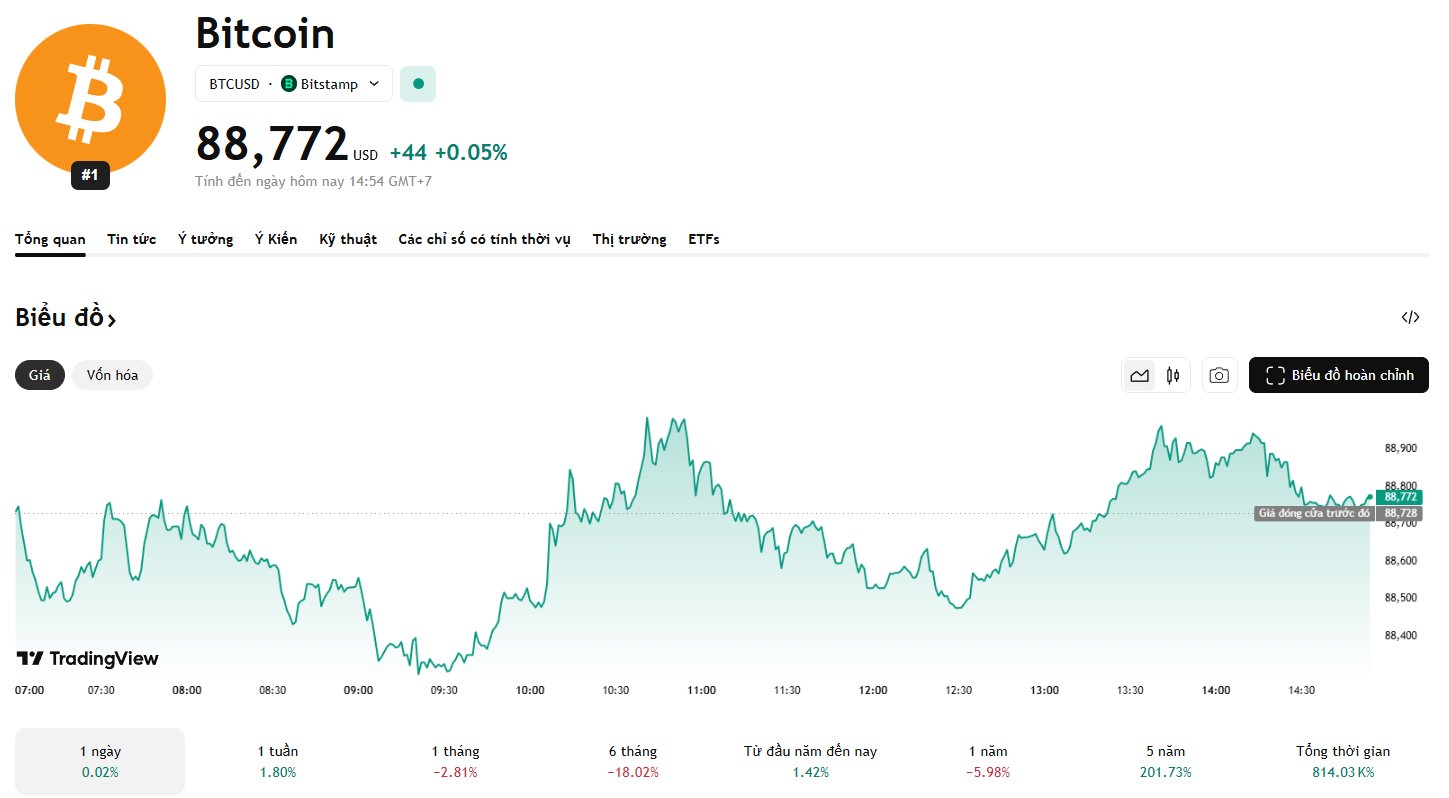
Task: Switch to the candlestick chart icon
Action: tap(1173, 376)
